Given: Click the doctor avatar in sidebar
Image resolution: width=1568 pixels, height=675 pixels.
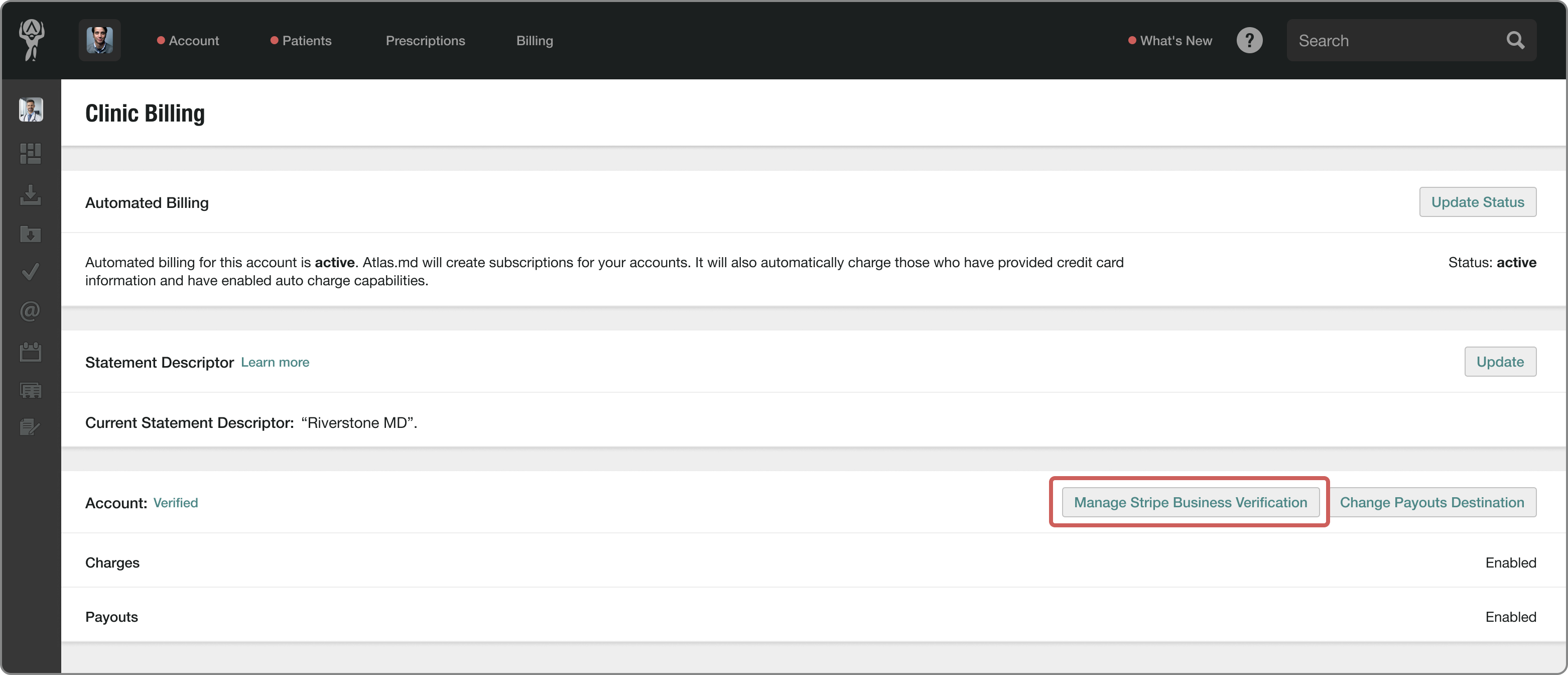Looking at the screenshot, I should [31, 109].
